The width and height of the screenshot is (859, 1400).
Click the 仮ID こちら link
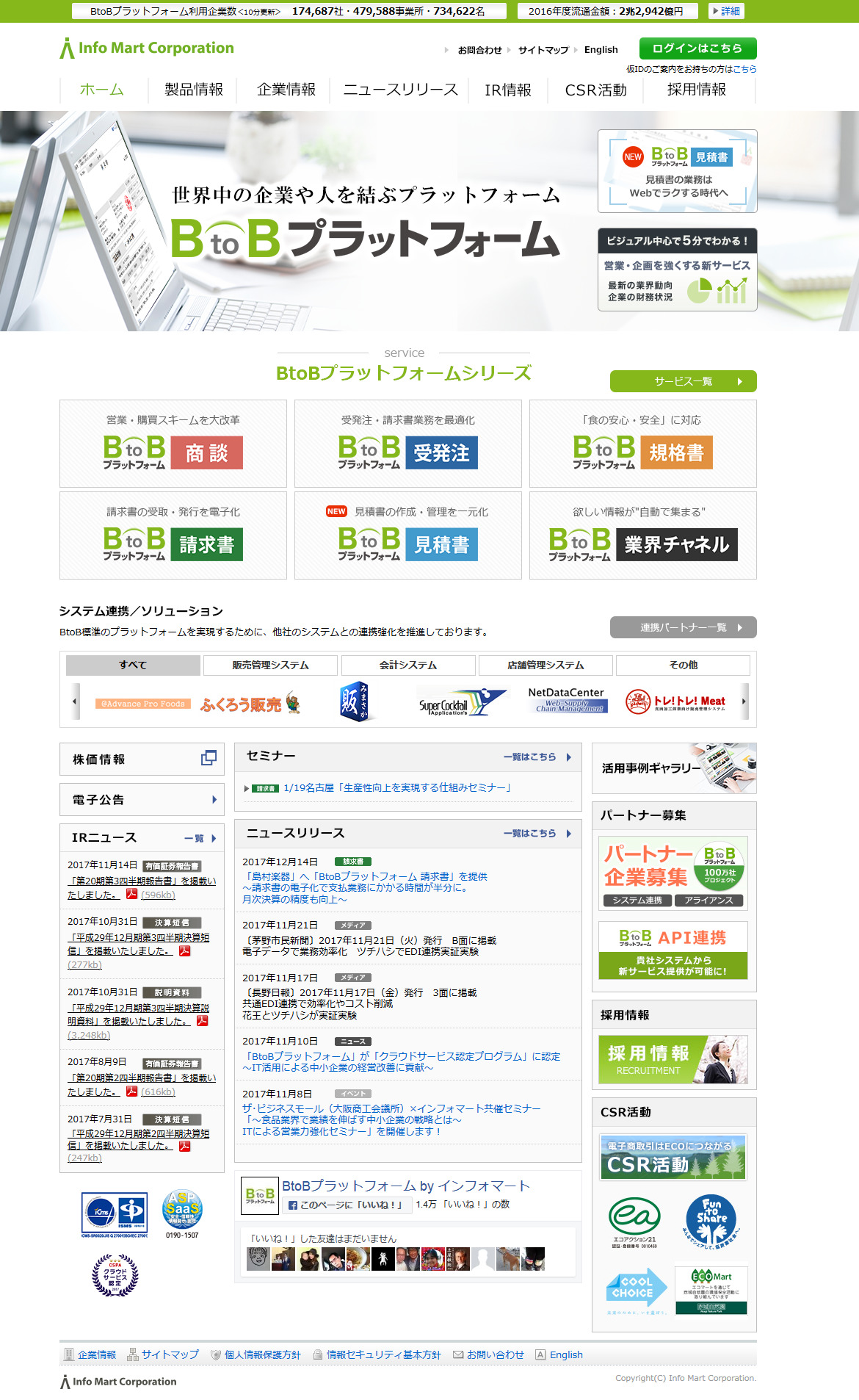[744, 69]
